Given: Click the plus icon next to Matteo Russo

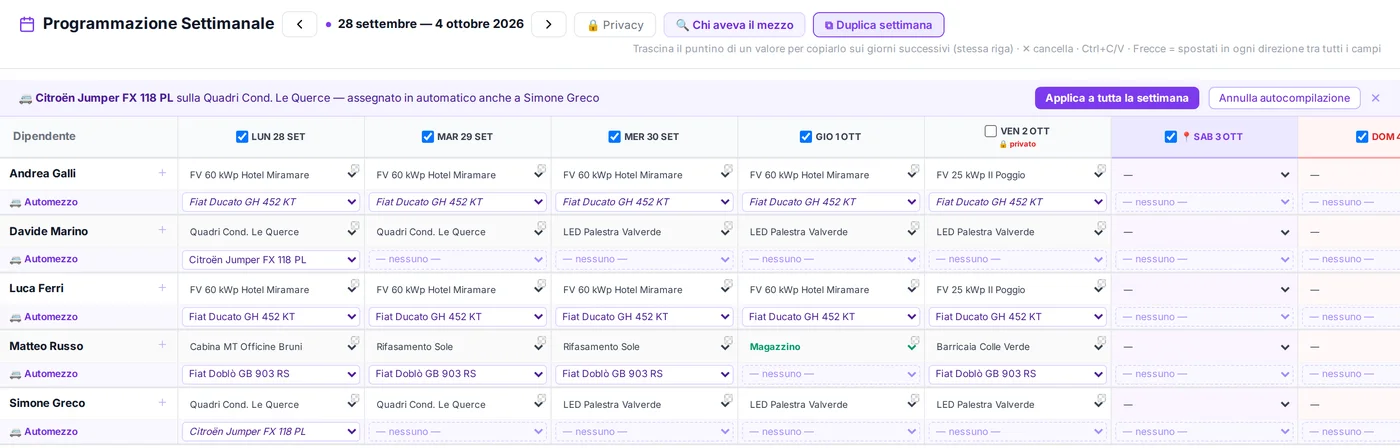Looking at the screenshot, I should pos(162,345).
